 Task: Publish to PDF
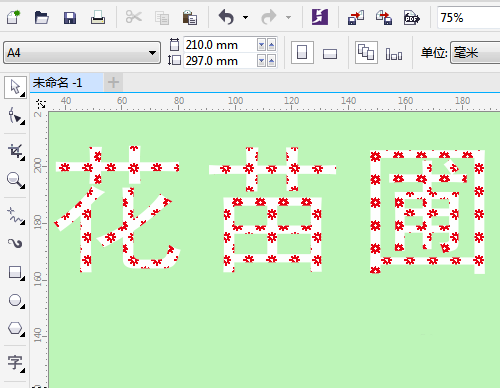(x=412, y=17)
